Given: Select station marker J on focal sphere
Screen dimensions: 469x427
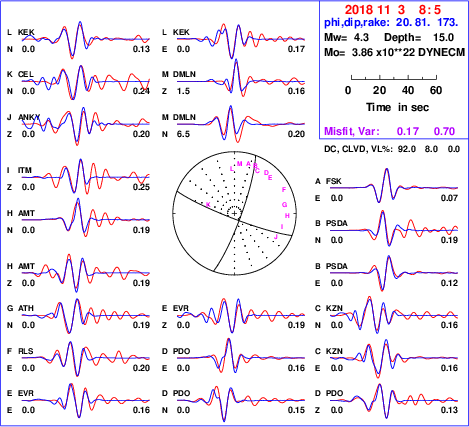Looking at the screenshot, I should [276, 237].
